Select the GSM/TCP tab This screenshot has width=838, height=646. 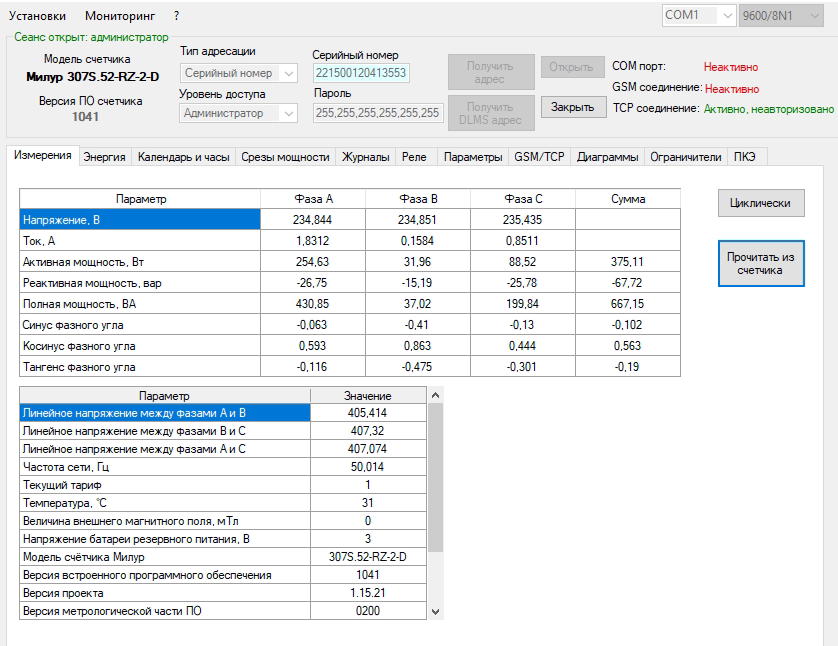click(539, 157)
